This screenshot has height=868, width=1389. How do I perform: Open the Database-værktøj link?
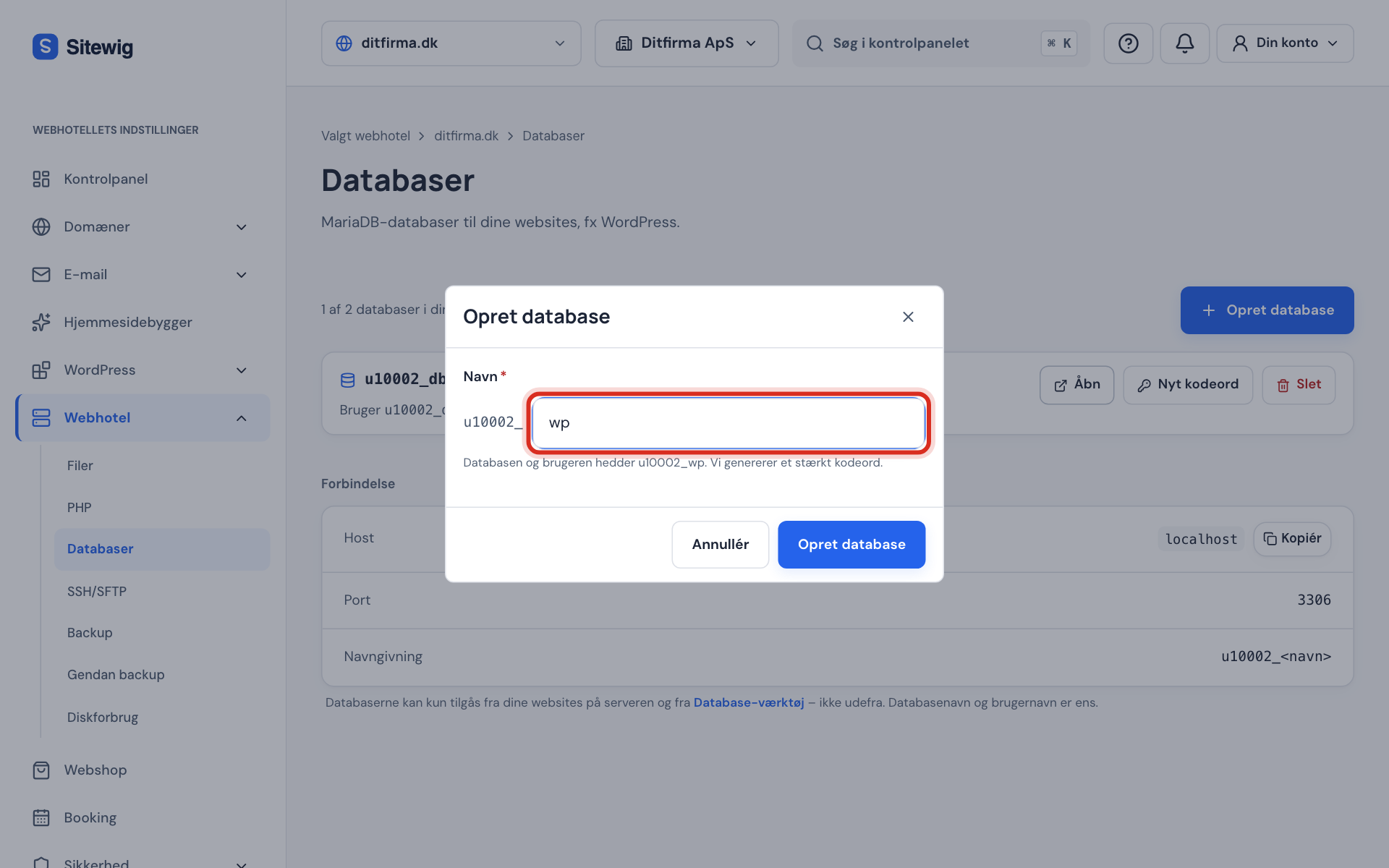point(749,702)
